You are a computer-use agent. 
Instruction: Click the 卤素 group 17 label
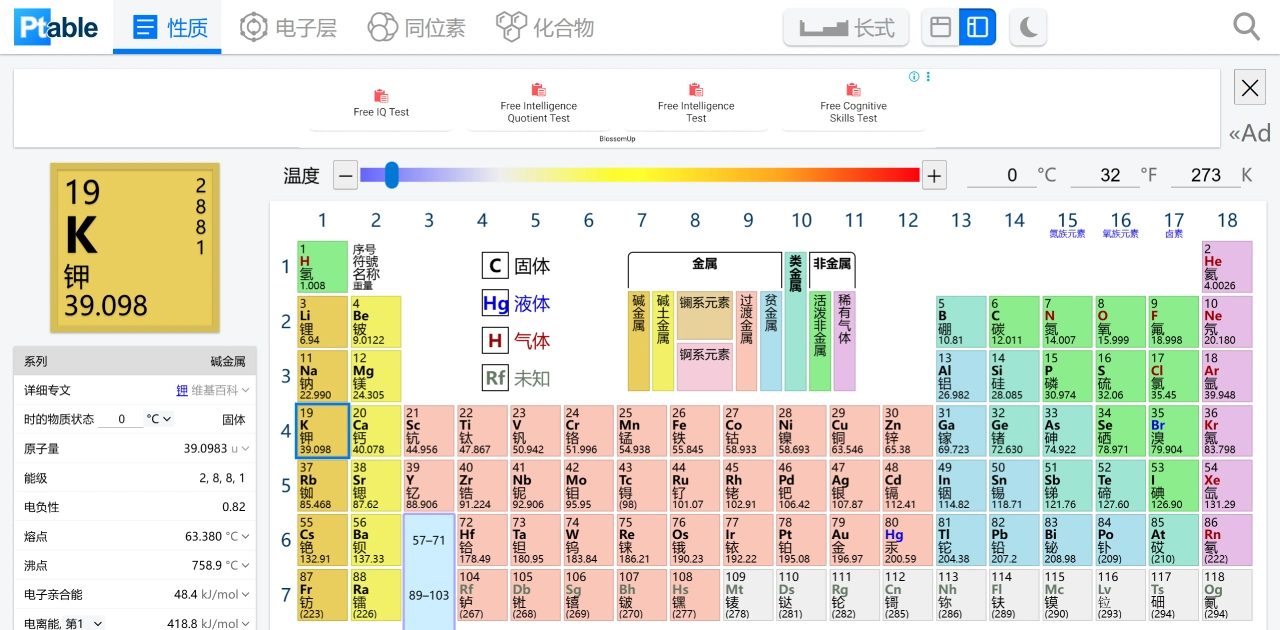(x=1174, y=234)
